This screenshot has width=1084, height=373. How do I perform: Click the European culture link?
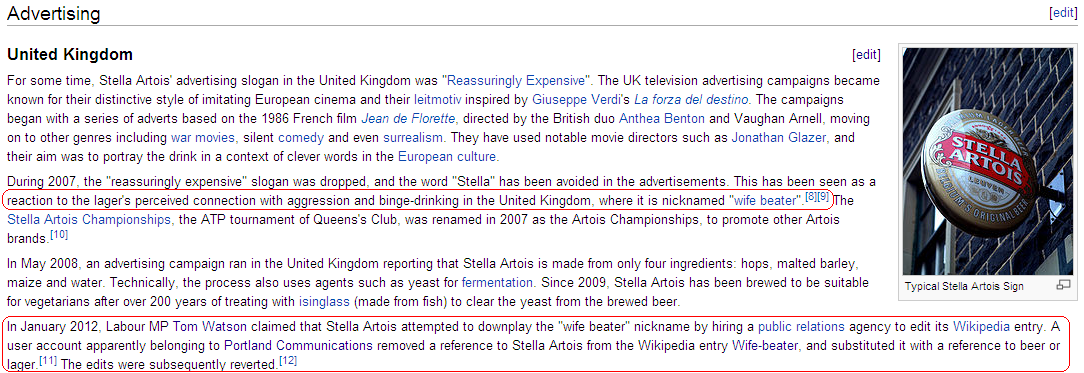[447, 156]
